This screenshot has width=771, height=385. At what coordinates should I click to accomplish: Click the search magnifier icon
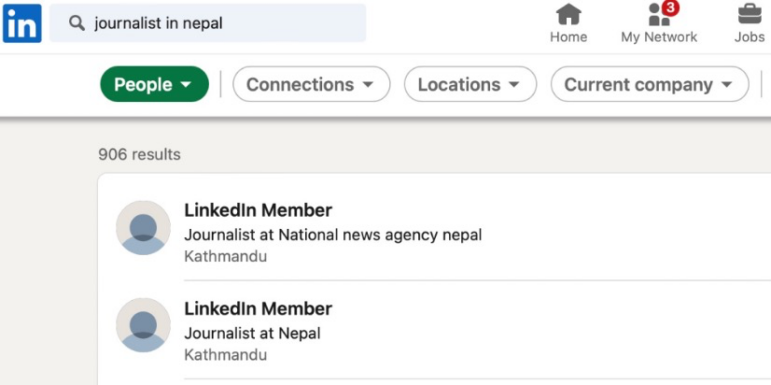77,23
